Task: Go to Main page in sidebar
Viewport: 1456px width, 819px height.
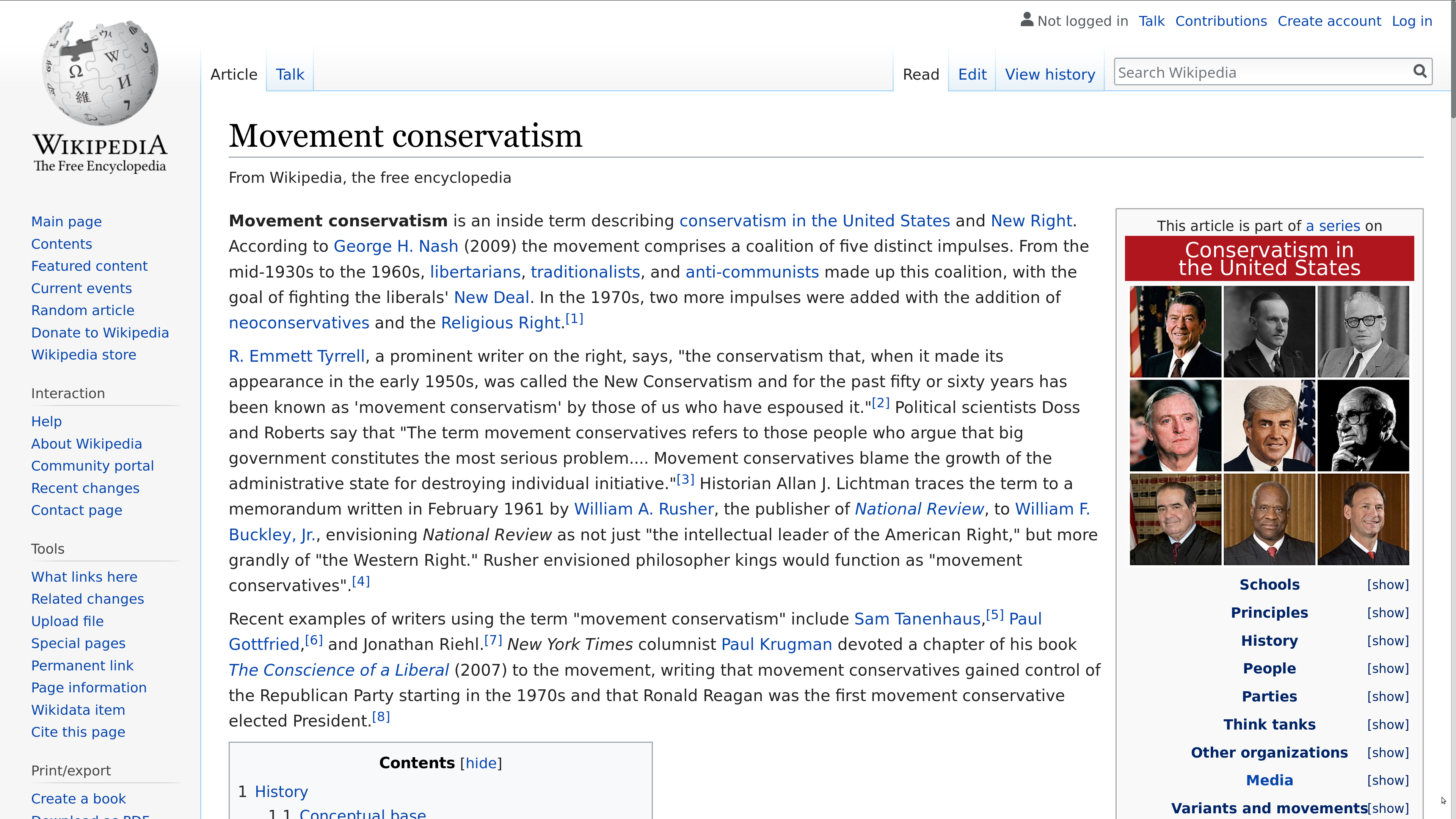Action: click(x=66, y=221)
